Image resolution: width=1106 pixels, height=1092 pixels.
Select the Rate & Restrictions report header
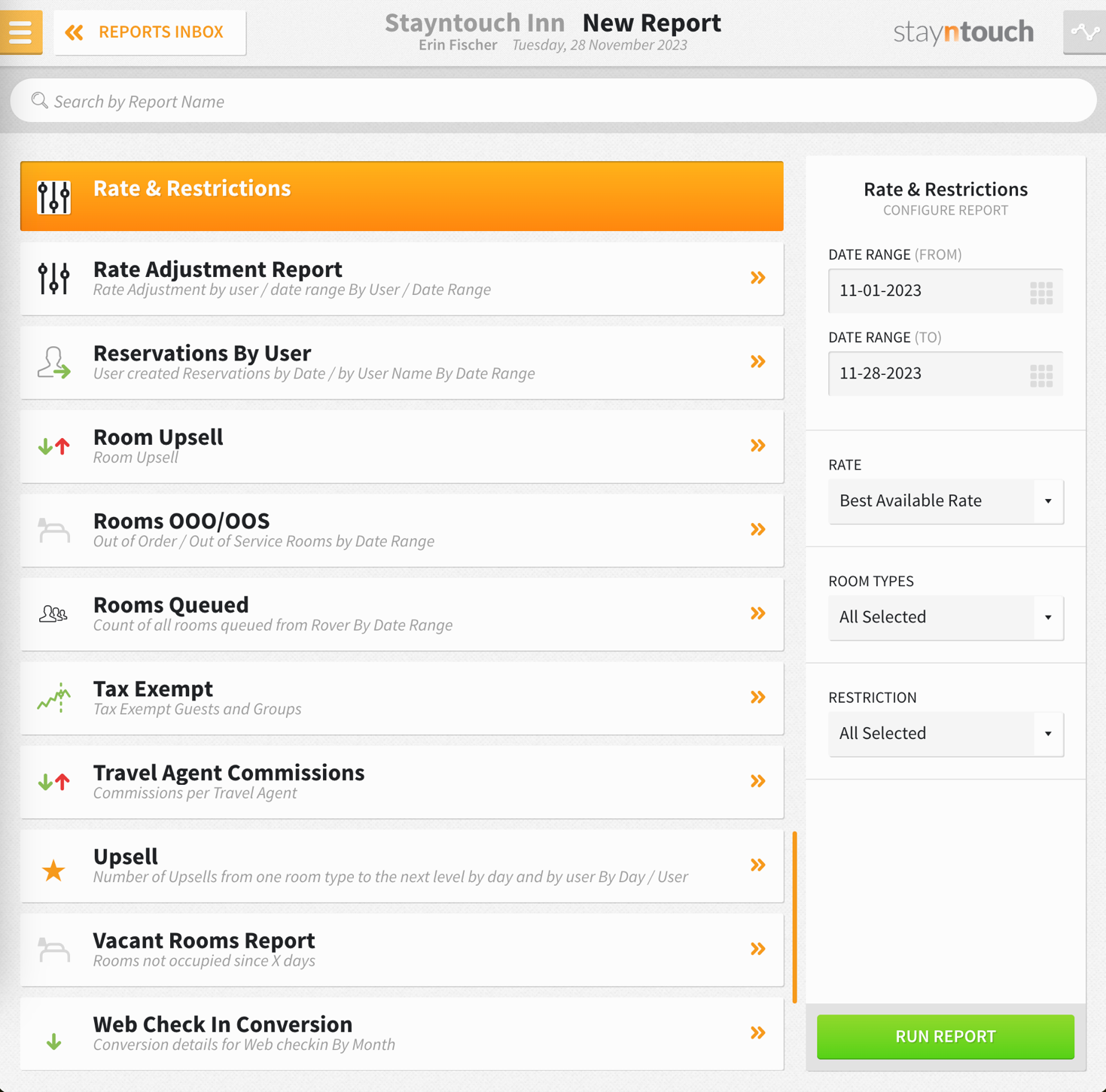[402, 196]
